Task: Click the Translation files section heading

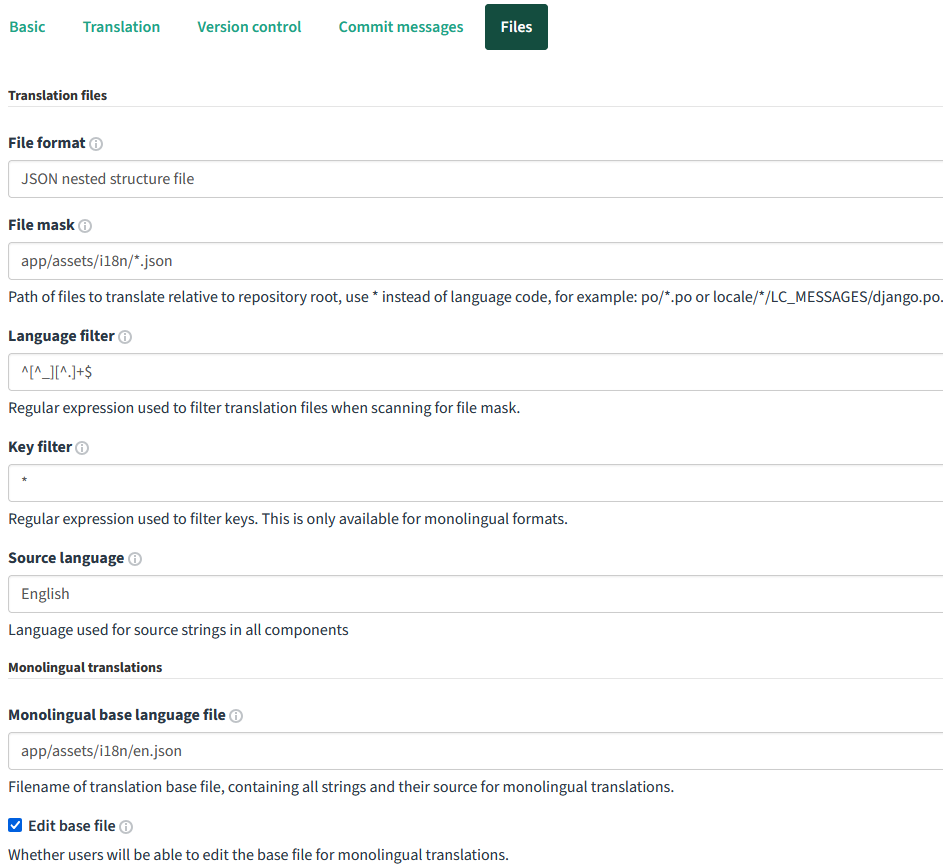Action: pyautogui.click(x=58, y=96)
